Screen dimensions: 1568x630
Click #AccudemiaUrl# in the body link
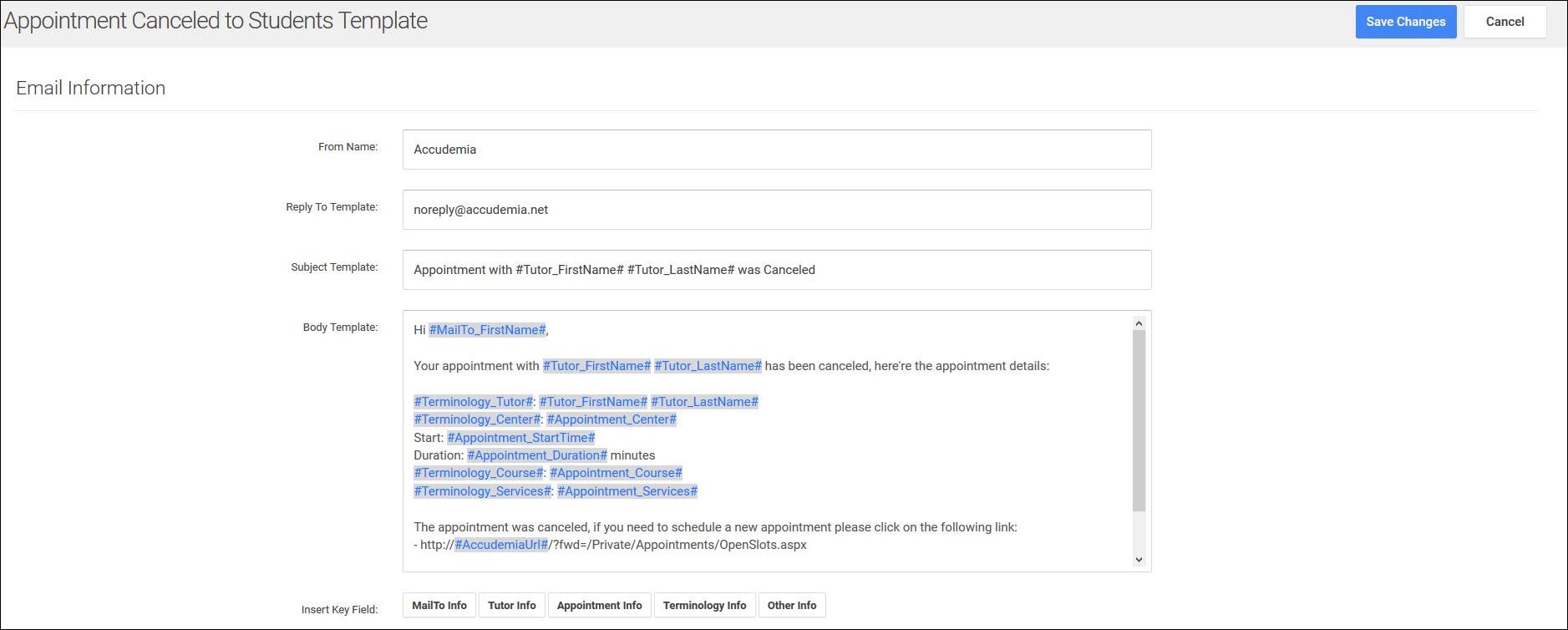pos(501,545)
